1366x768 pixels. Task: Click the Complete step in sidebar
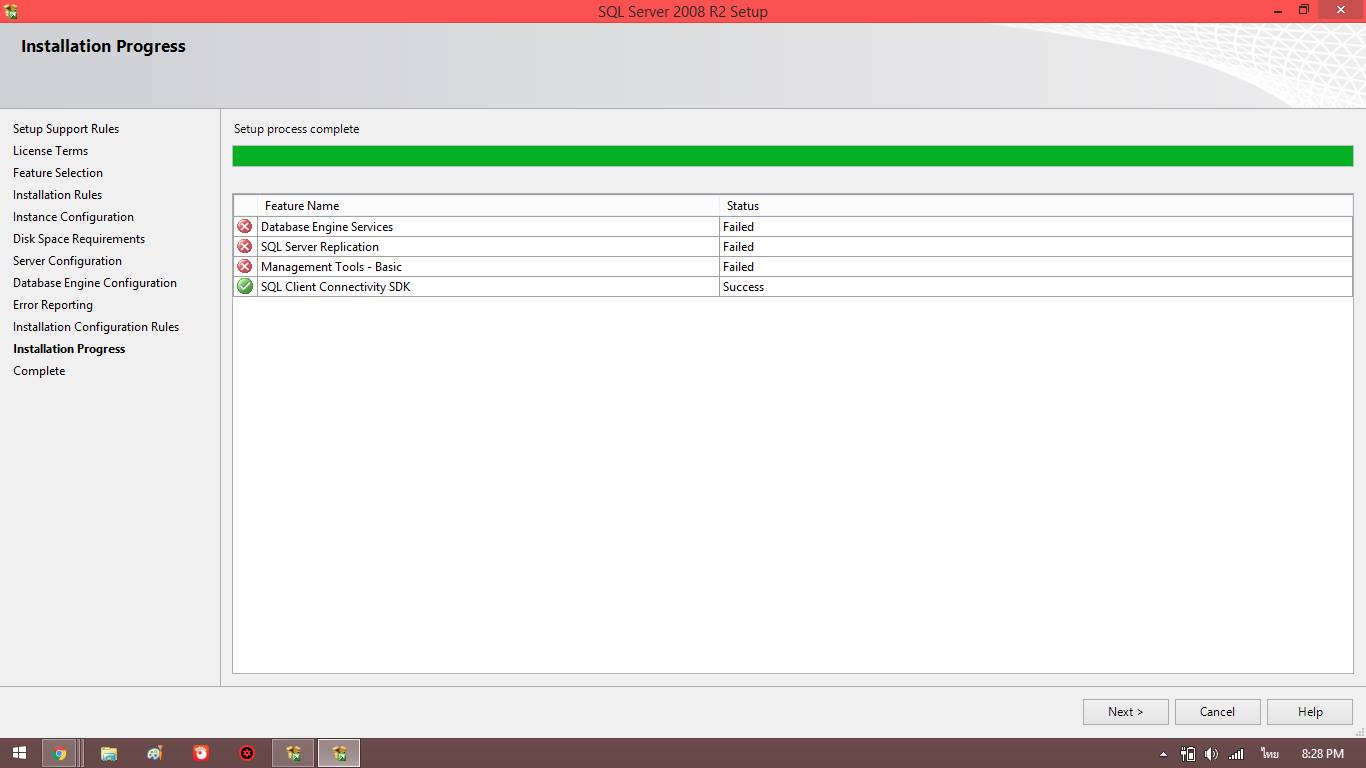39,371
